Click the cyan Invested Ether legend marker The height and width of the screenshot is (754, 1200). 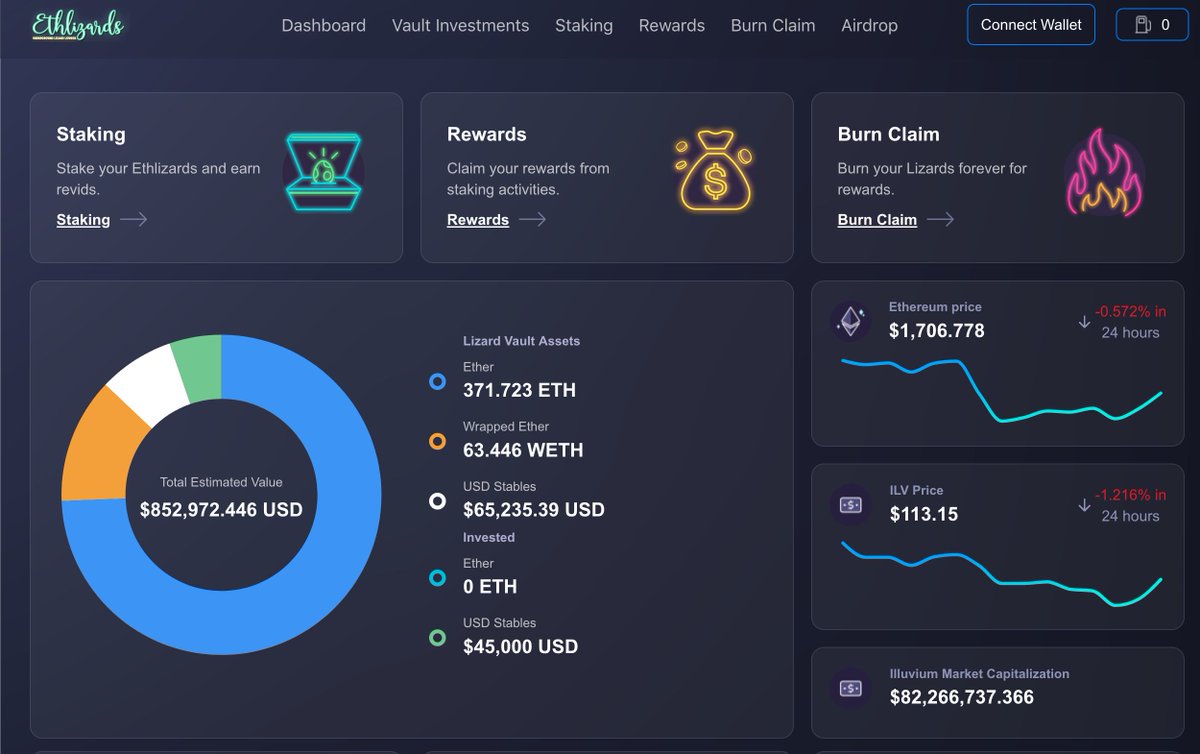(437, 577)
